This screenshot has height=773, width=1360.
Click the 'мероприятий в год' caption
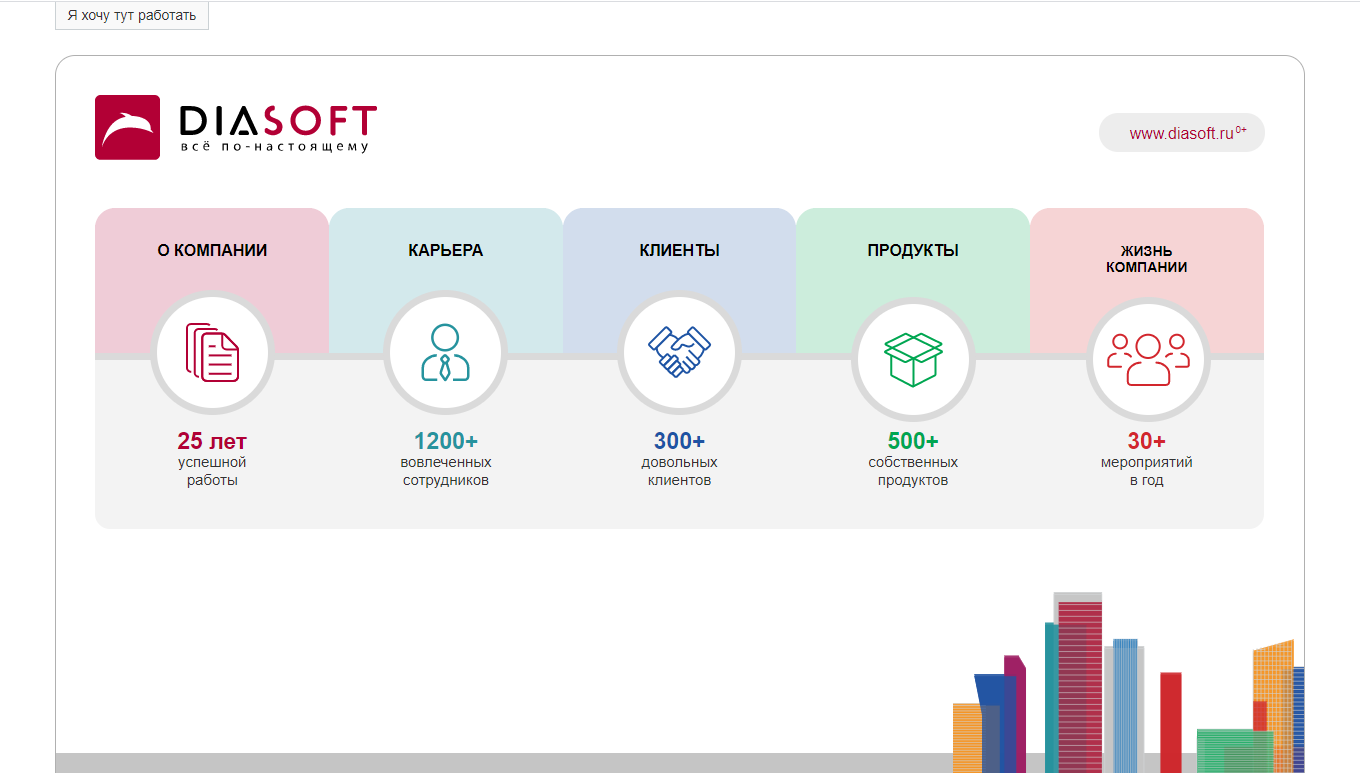coord(1147,471)
